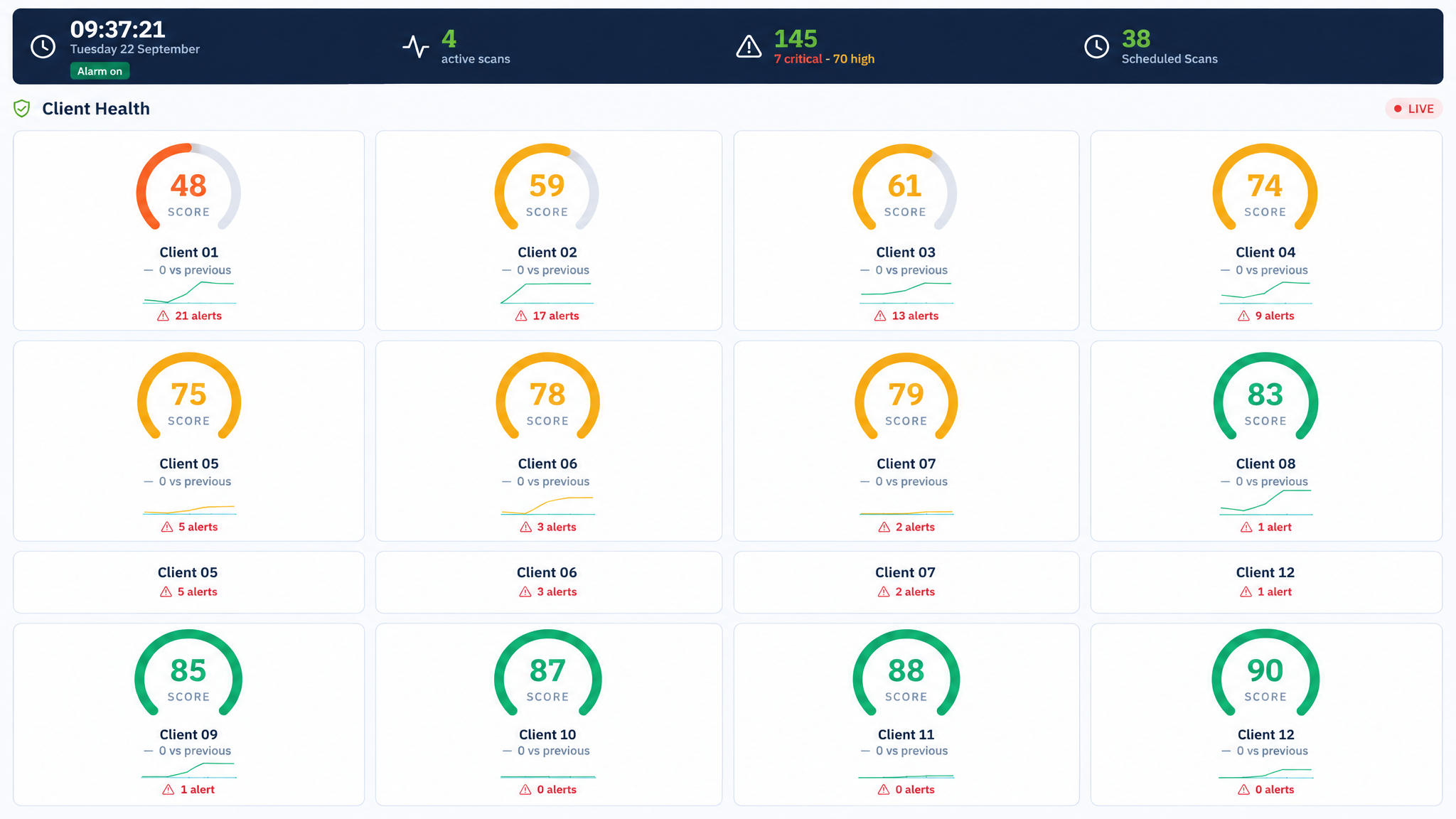Click Client 03 '0 vs previous' text
Image resolution: width=1456 pixels, height=819 pixels.
[911, 270]
